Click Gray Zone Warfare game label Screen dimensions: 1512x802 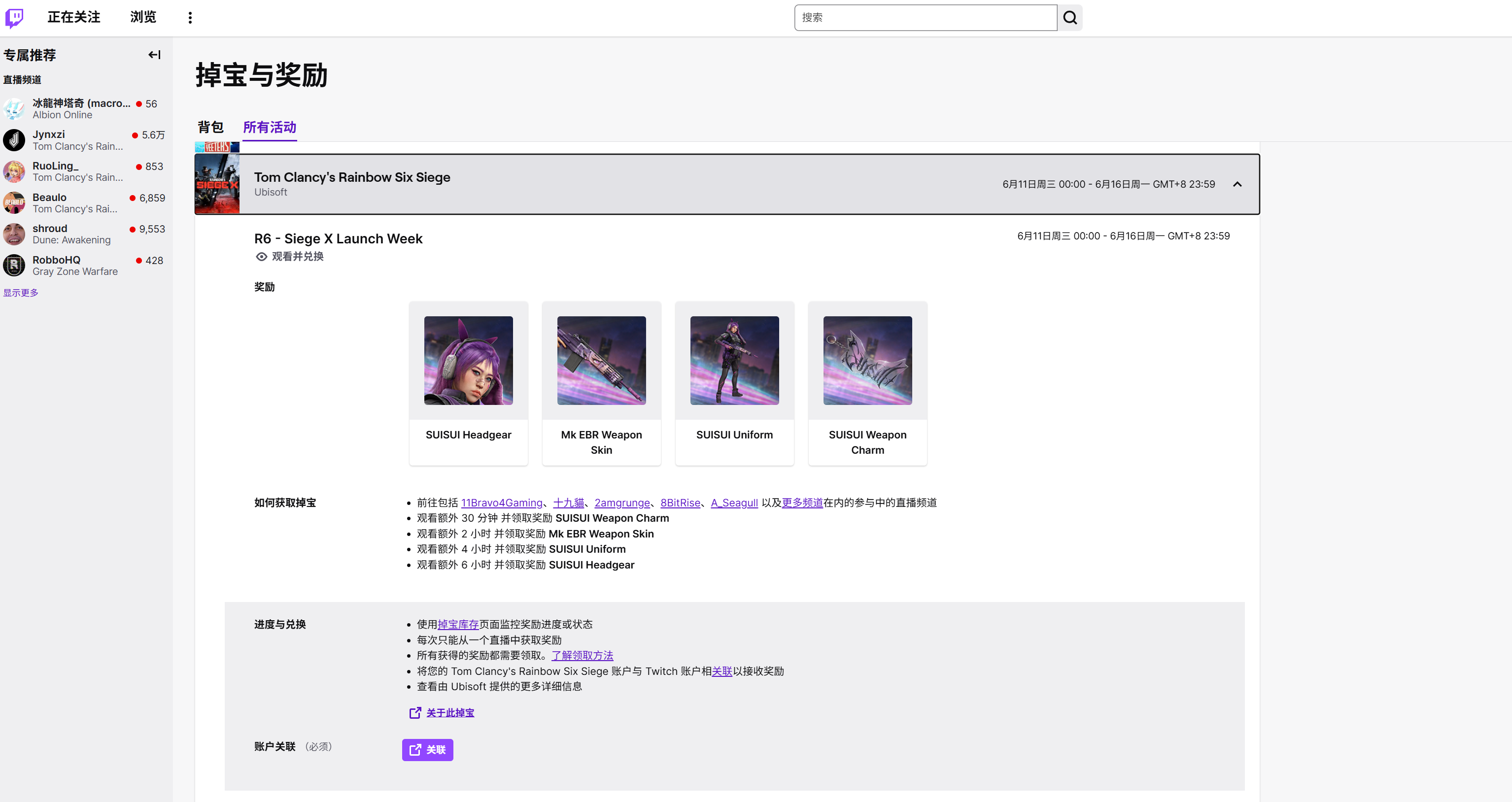(x=75, y=271)
